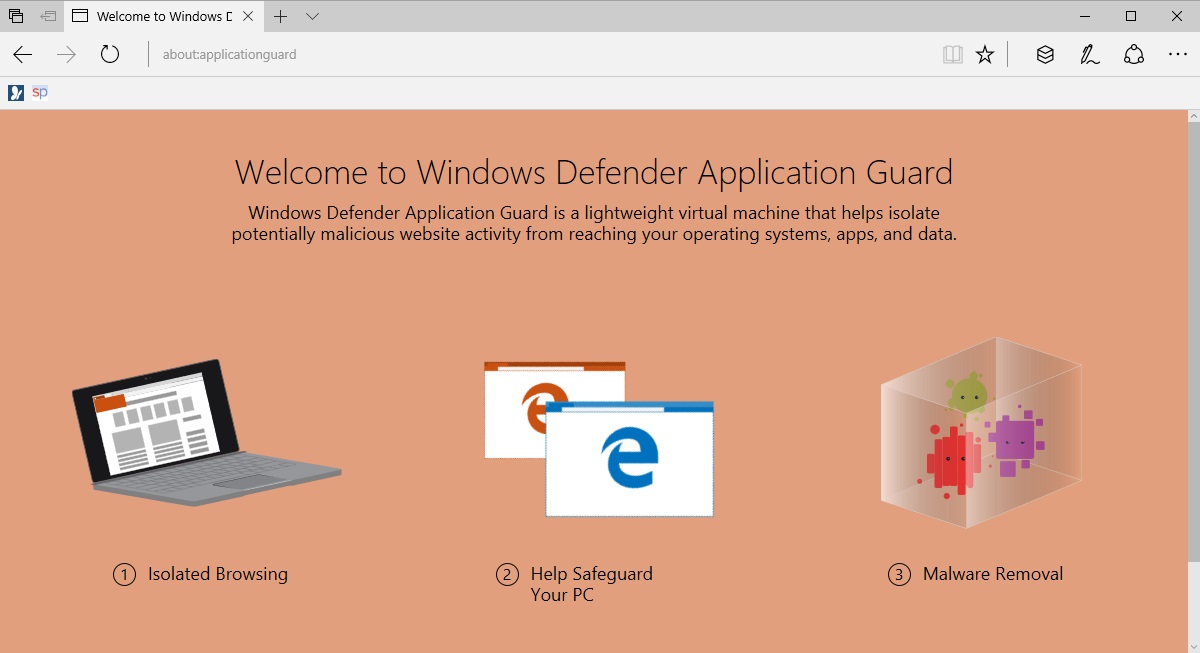This screenshot has height=653, width=1200.
Task: Click the address bar about:applicationguard
Action: (x=540, y=55)
